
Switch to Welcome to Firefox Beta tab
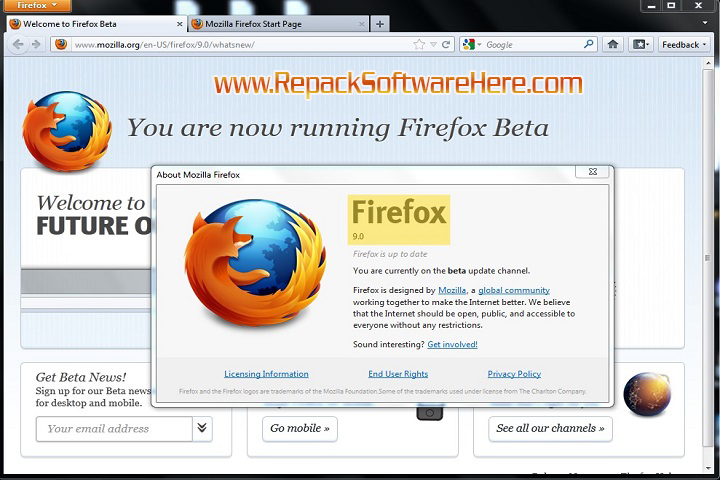pyautogui.click(x=97, y=24)
